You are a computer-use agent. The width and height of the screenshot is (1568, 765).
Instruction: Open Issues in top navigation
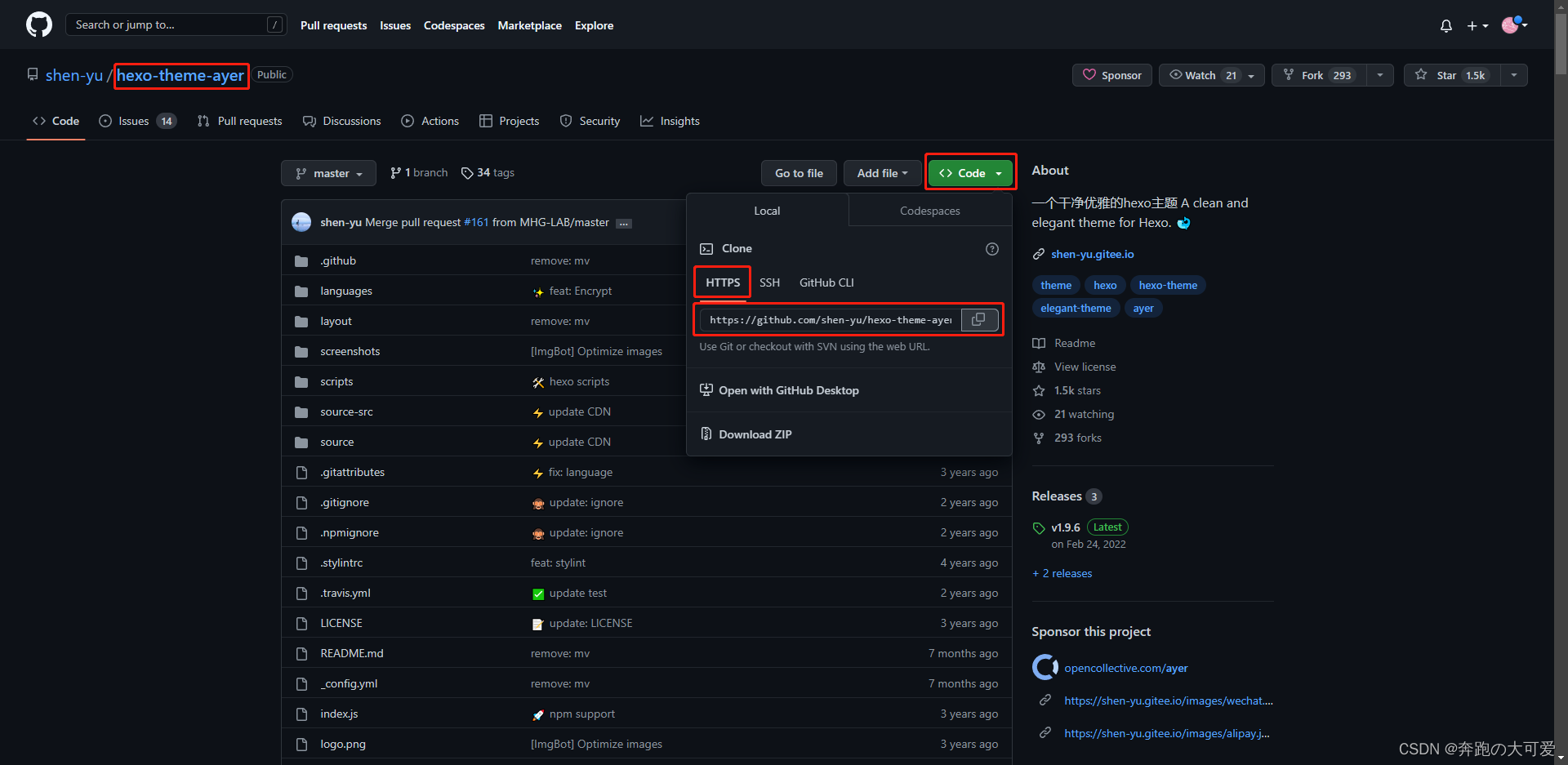tap(395, 25)
